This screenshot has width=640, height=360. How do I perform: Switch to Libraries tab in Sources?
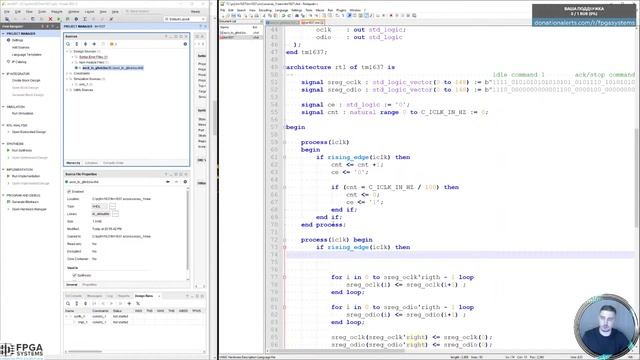(x=91, y=163)
